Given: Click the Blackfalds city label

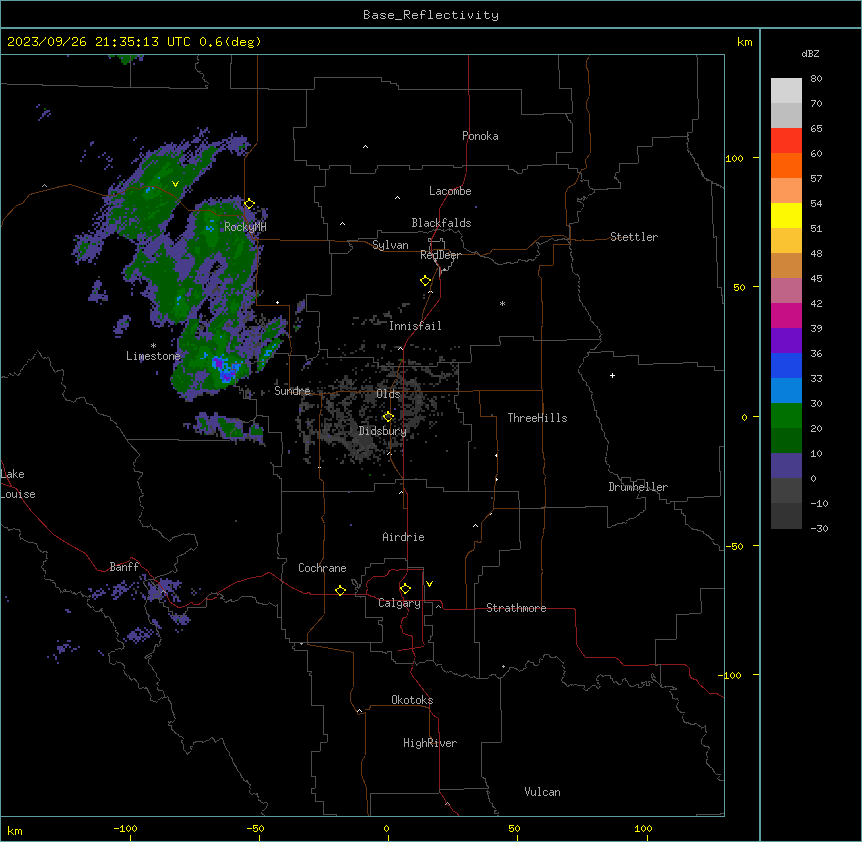Looking at the screenshot, I should 441,223.
